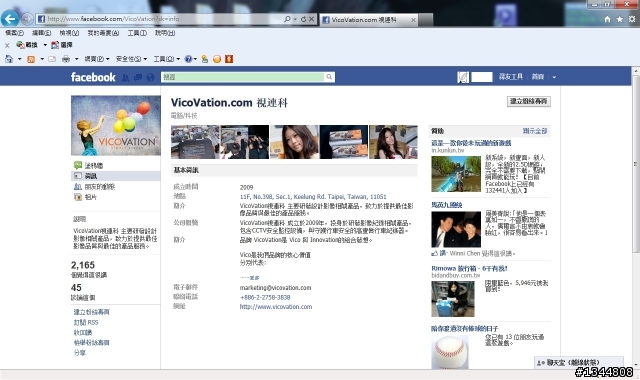Click the orange RSS feeds icon
Image resolution: width=640 pixels, height=380 pixels.
[x=31, y=59]
